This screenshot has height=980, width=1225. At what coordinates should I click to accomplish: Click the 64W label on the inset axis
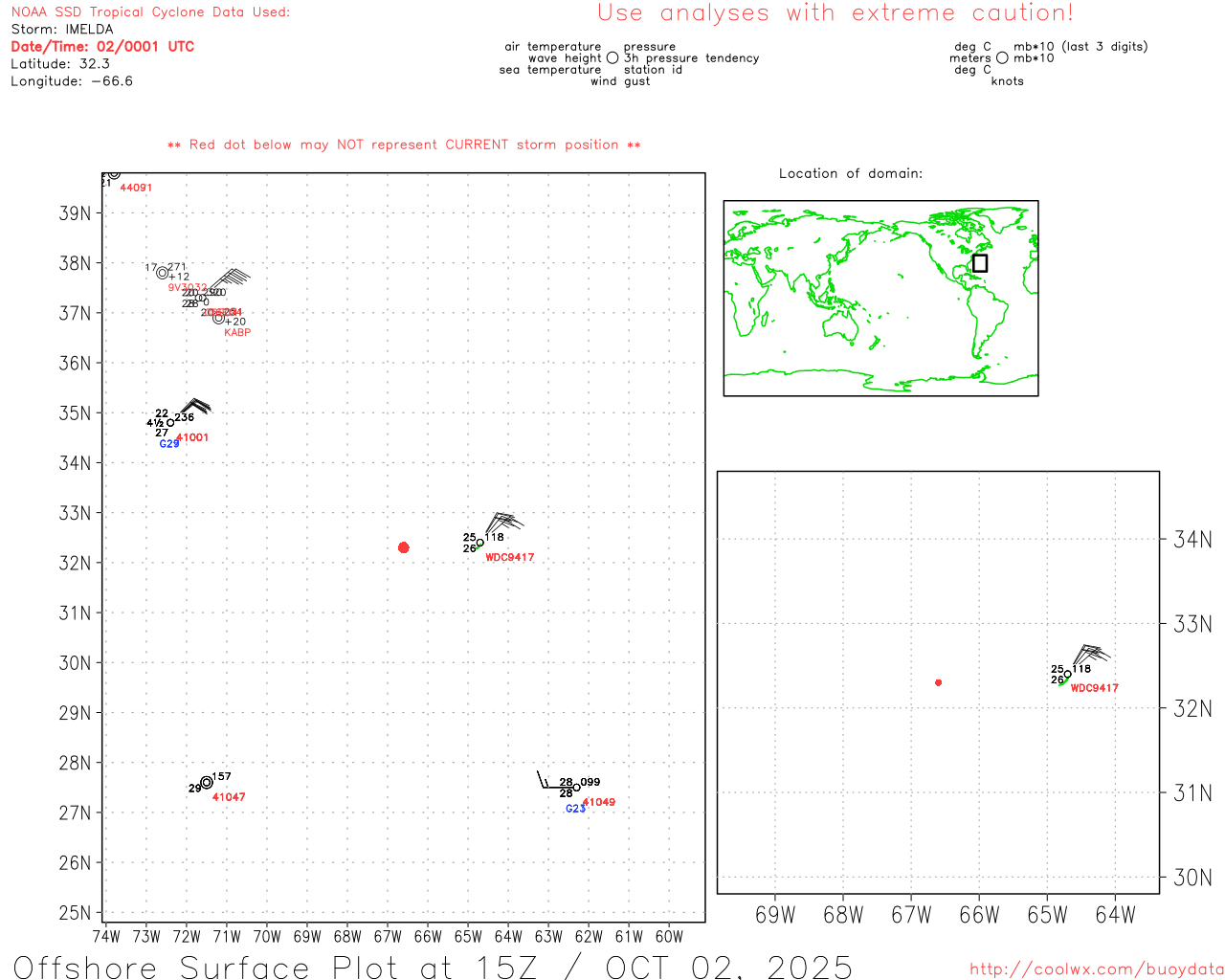coord(1115,915)
